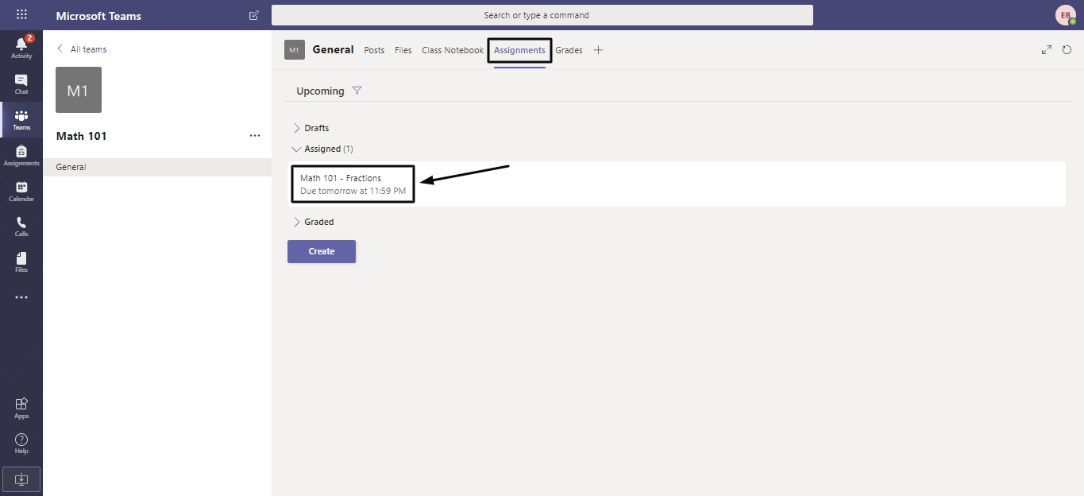Click the Upcoming heading
Image resolution: width=1084 pixels, height=496 pixels.
tap(320, 91)
